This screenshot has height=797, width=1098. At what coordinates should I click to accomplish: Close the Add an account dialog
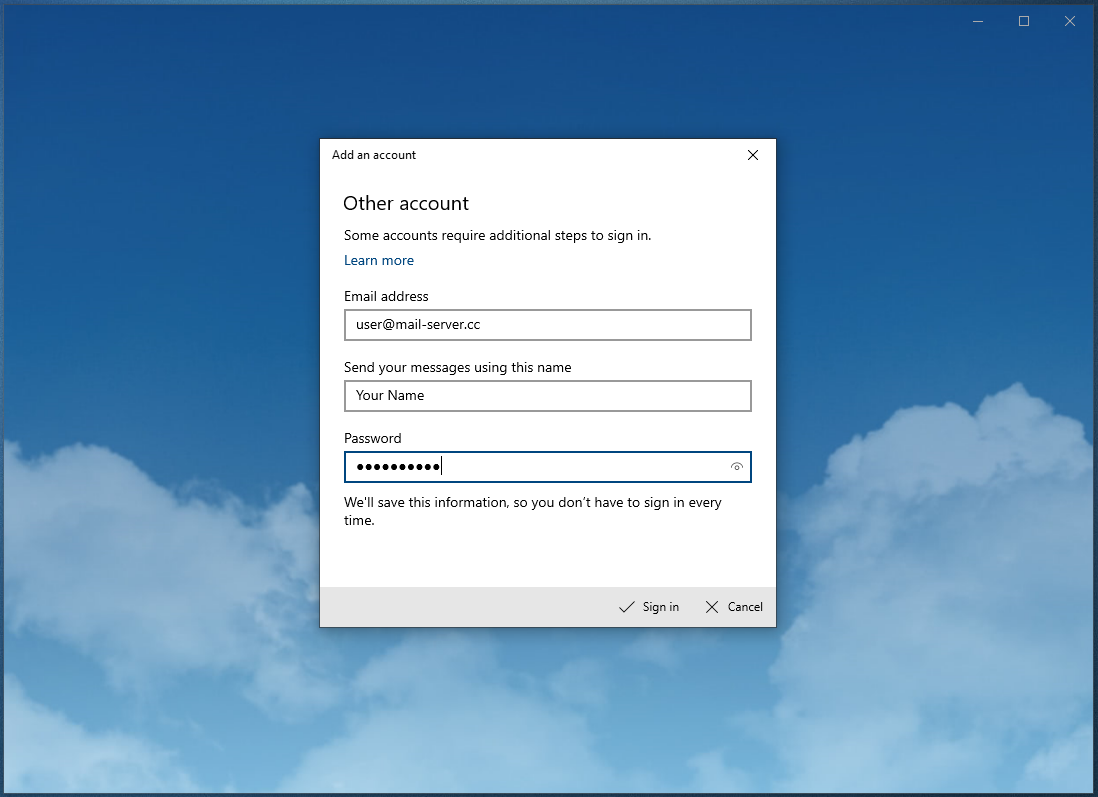point(753,155)
